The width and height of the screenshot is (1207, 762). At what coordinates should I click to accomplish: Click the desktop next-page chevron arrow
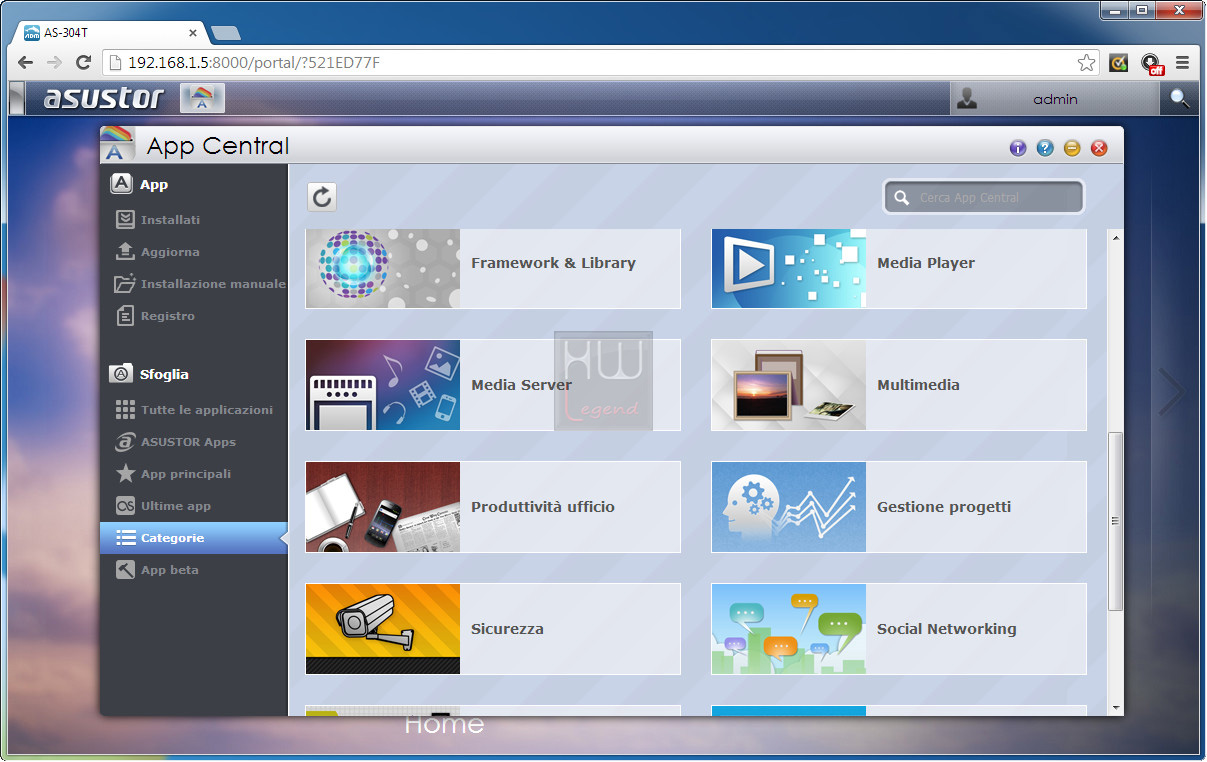(1171, 391)
